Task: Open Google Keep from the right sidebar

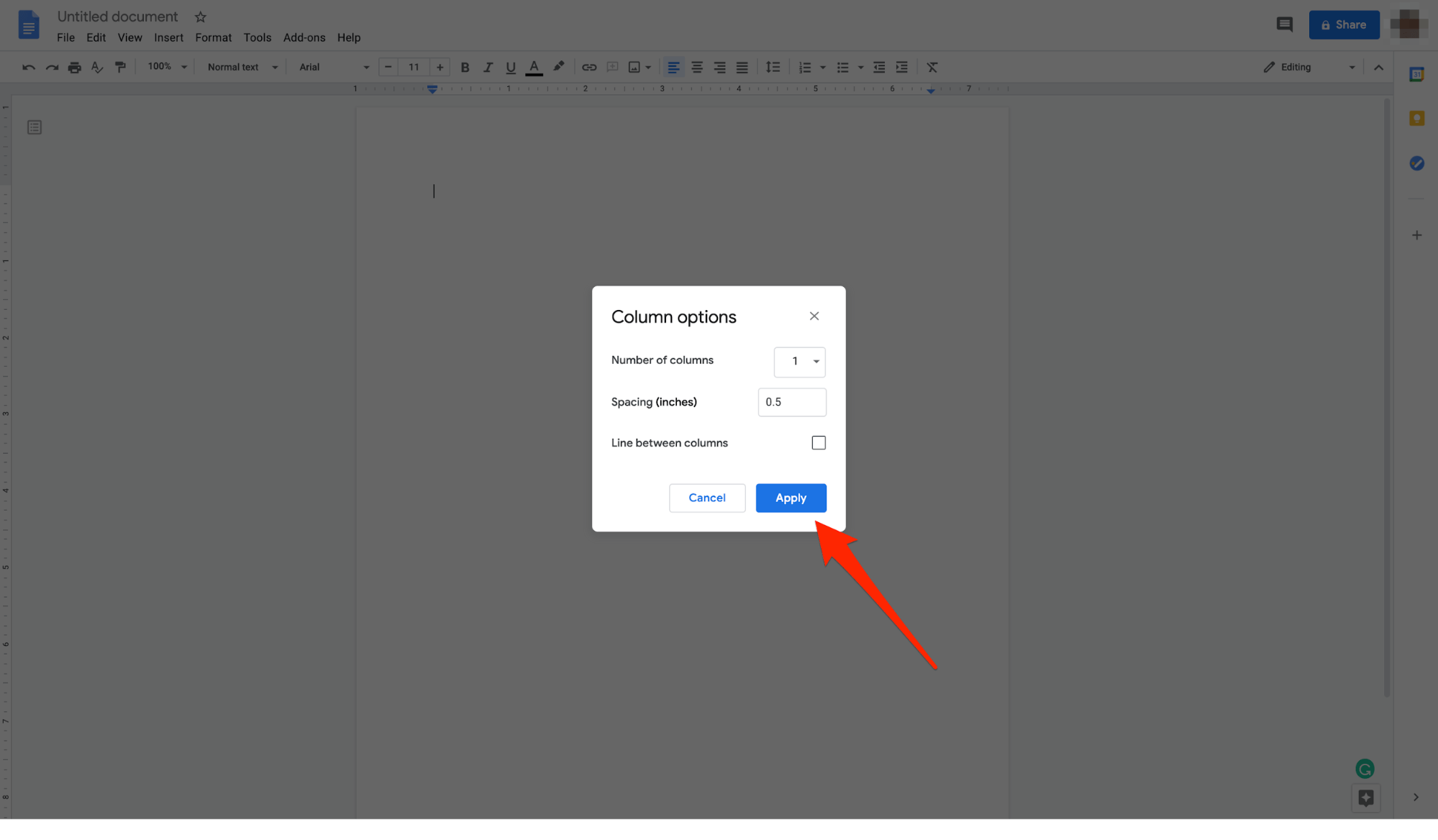Action: coord(1416,118)
